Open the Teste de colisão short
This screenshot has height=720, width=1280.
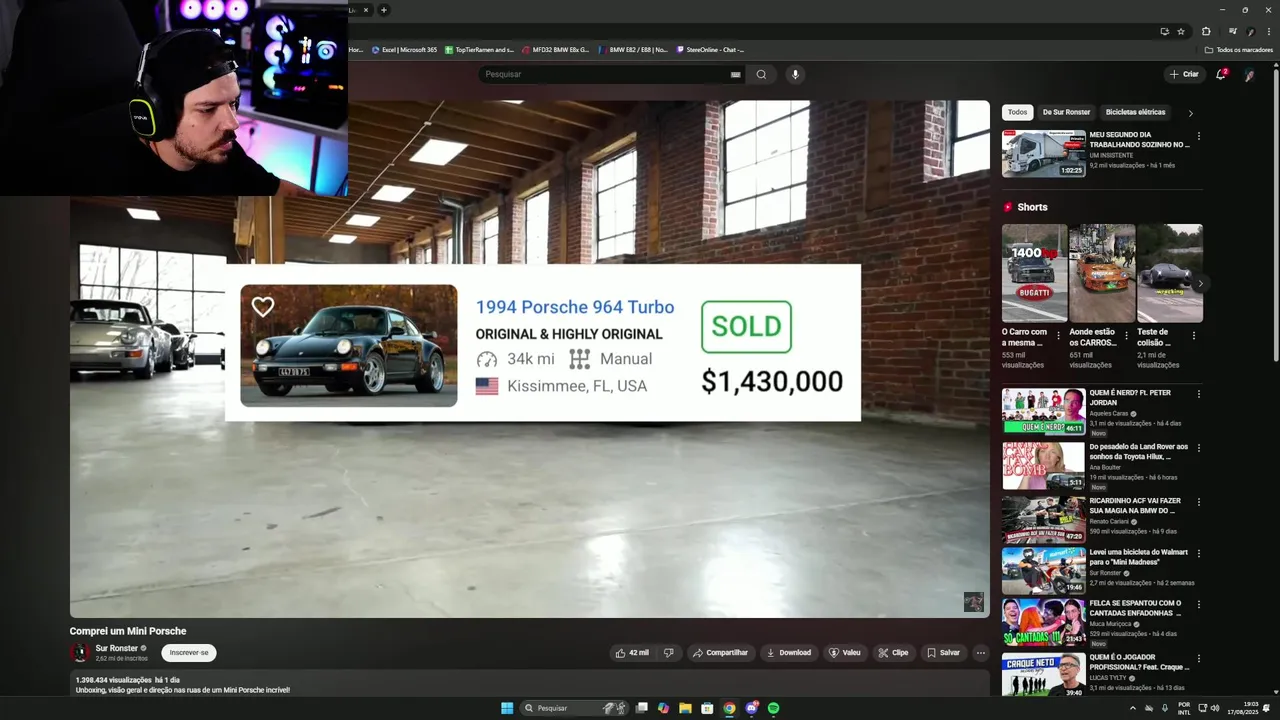click(x=1170, y=273)
